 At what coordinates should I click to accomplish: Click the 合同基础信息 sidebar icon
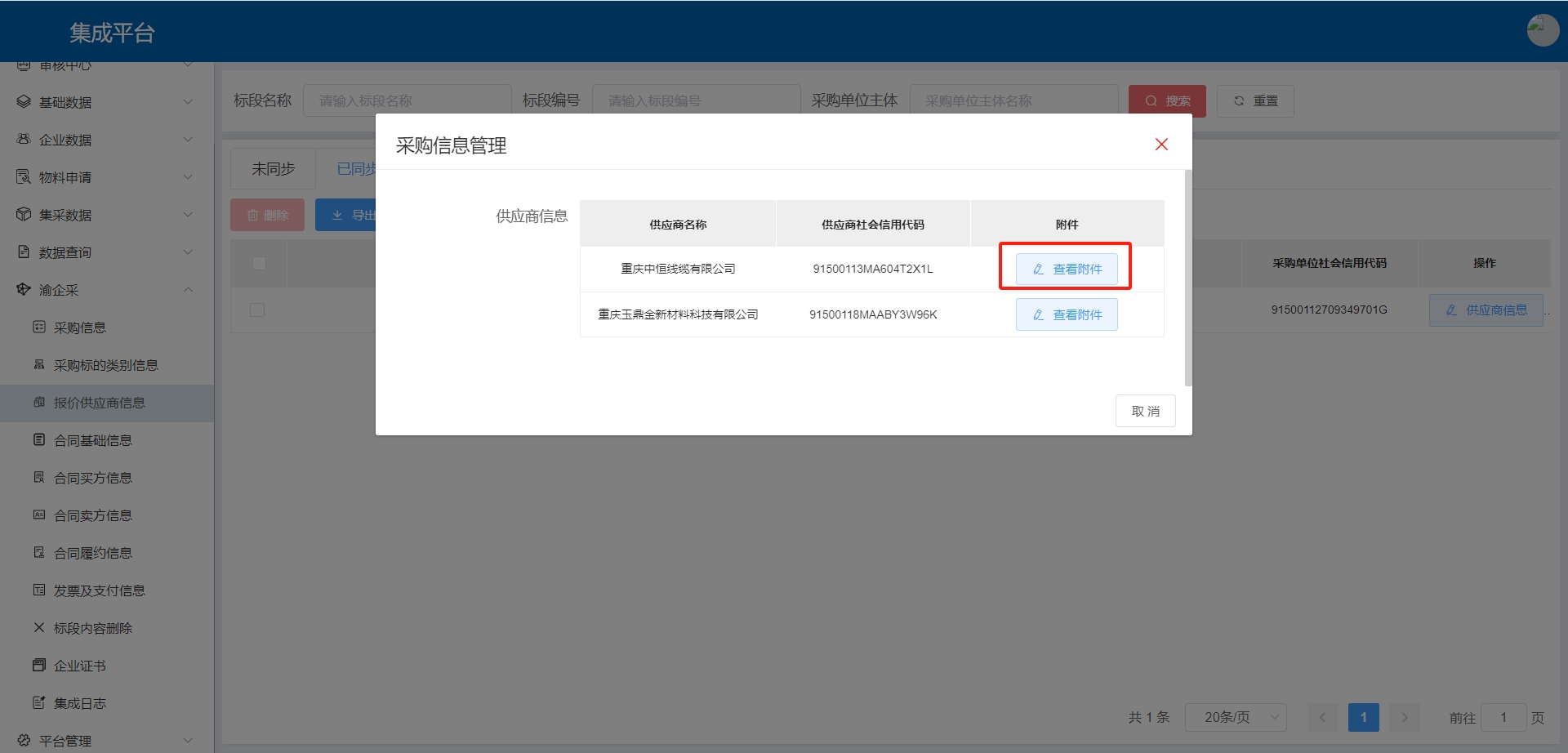39,439
